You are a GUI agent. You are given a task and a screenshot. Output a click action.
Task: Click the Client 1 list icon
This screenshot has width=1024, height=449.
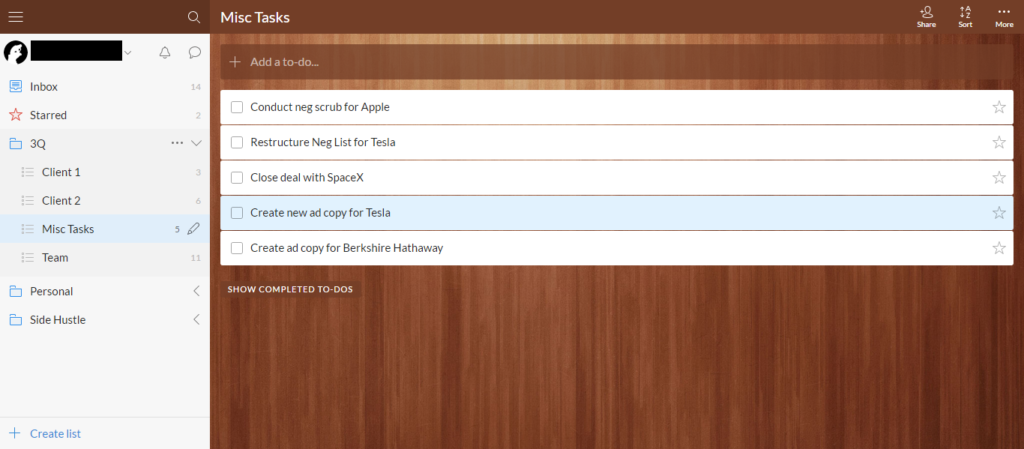[x=27, y=172]
